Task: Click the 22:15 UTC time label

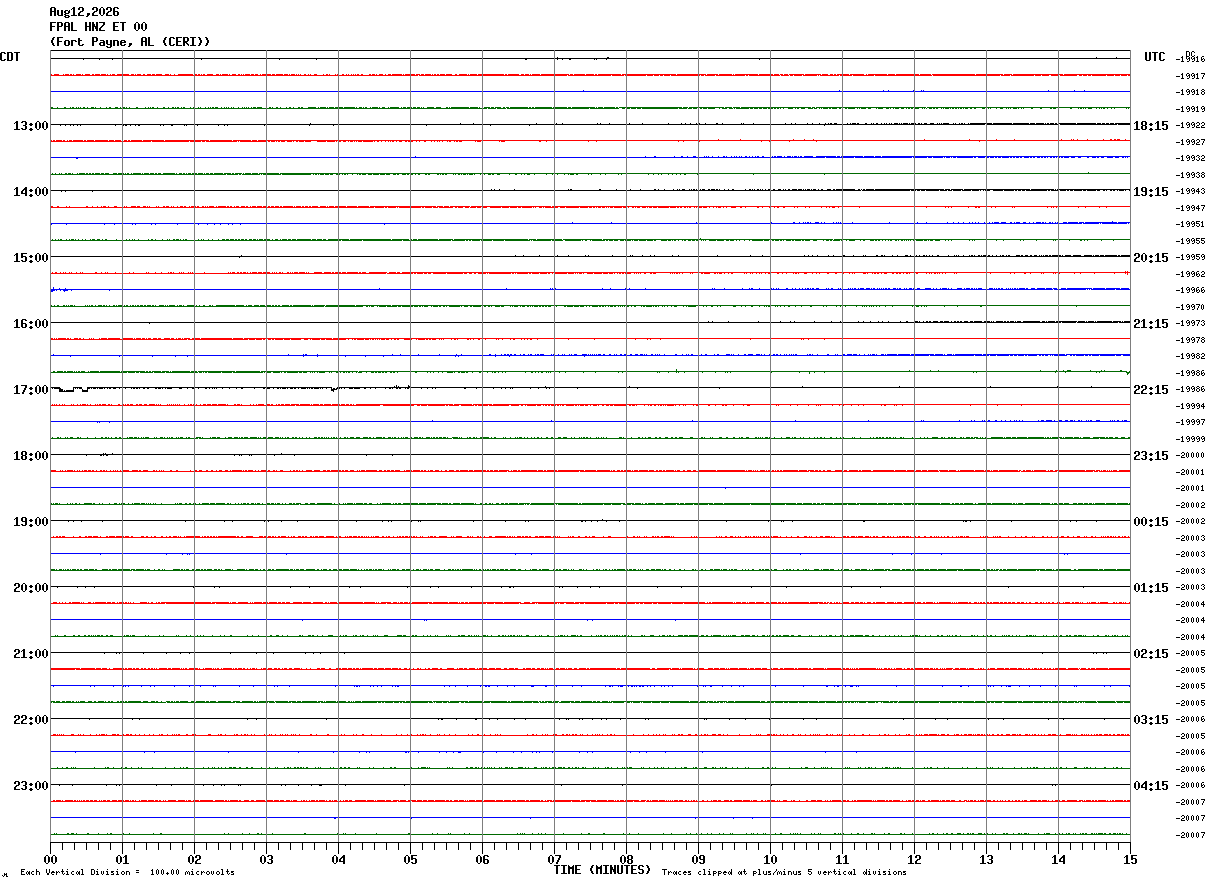Action: [1151, 390]
